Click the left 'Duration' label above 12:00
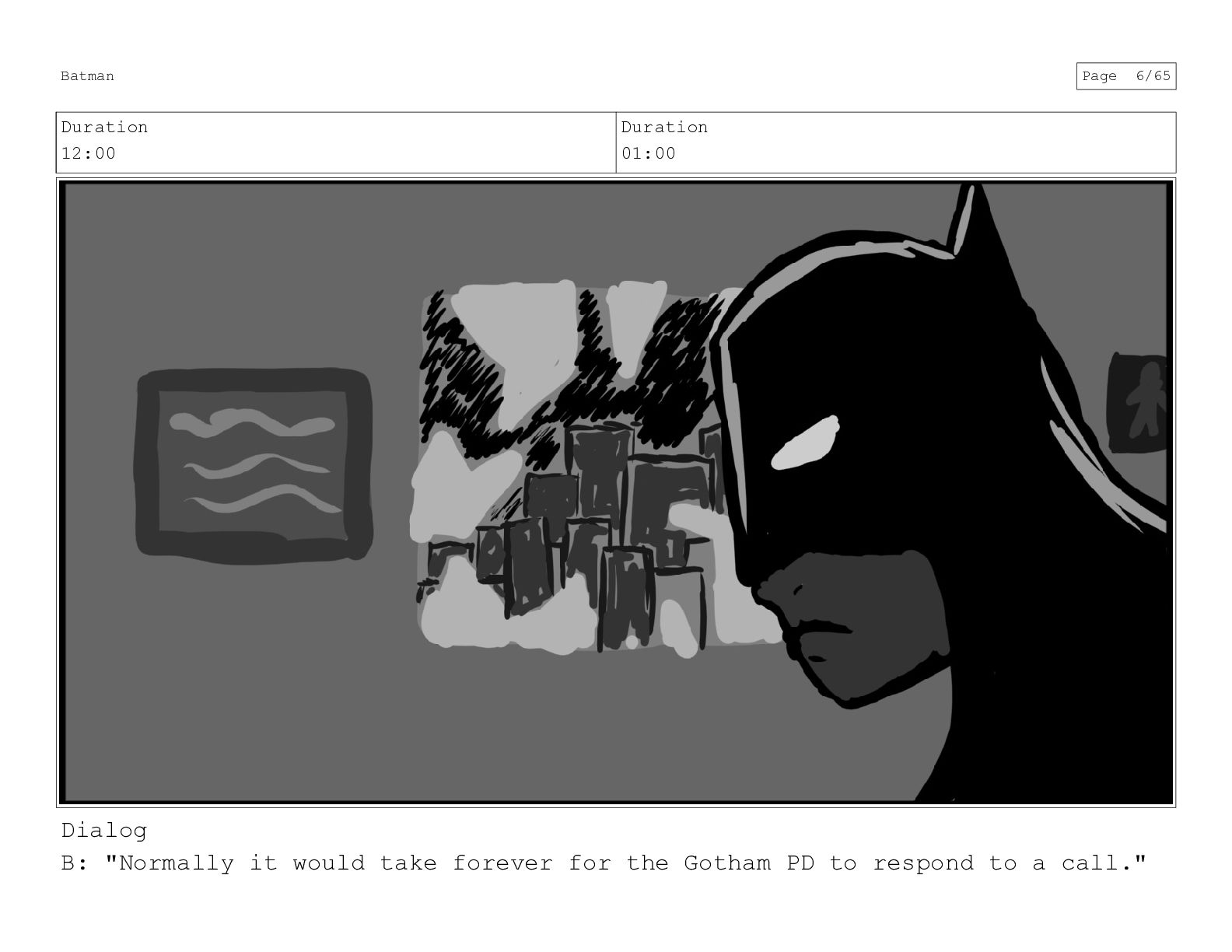 coord(104,127)
